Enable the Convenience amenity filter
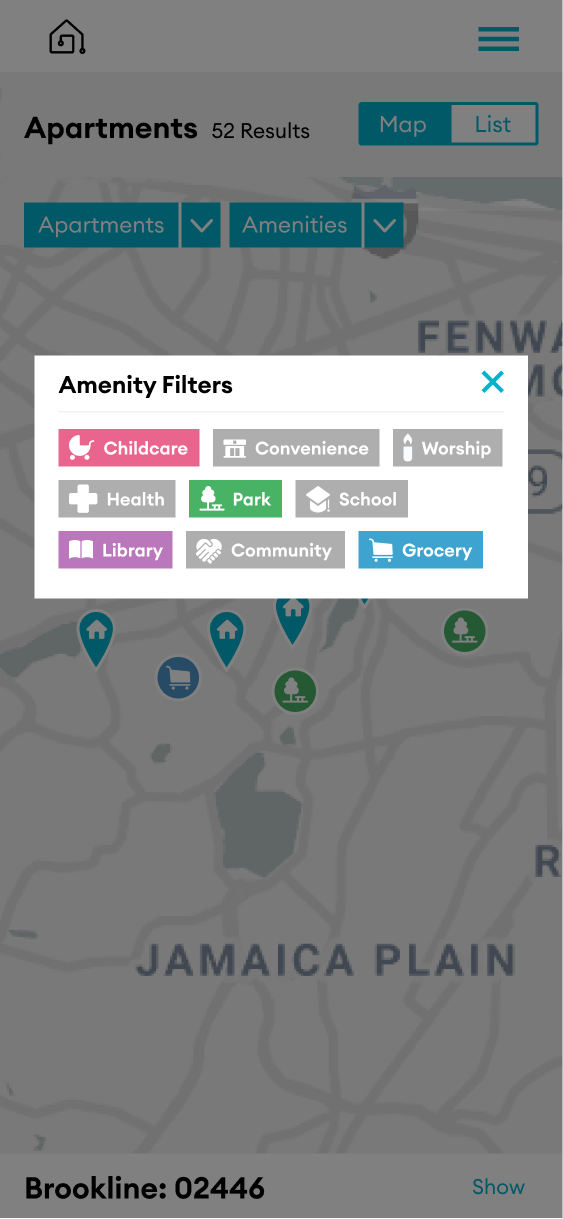Screen dimensions: 563x1219 click(296, 448)
